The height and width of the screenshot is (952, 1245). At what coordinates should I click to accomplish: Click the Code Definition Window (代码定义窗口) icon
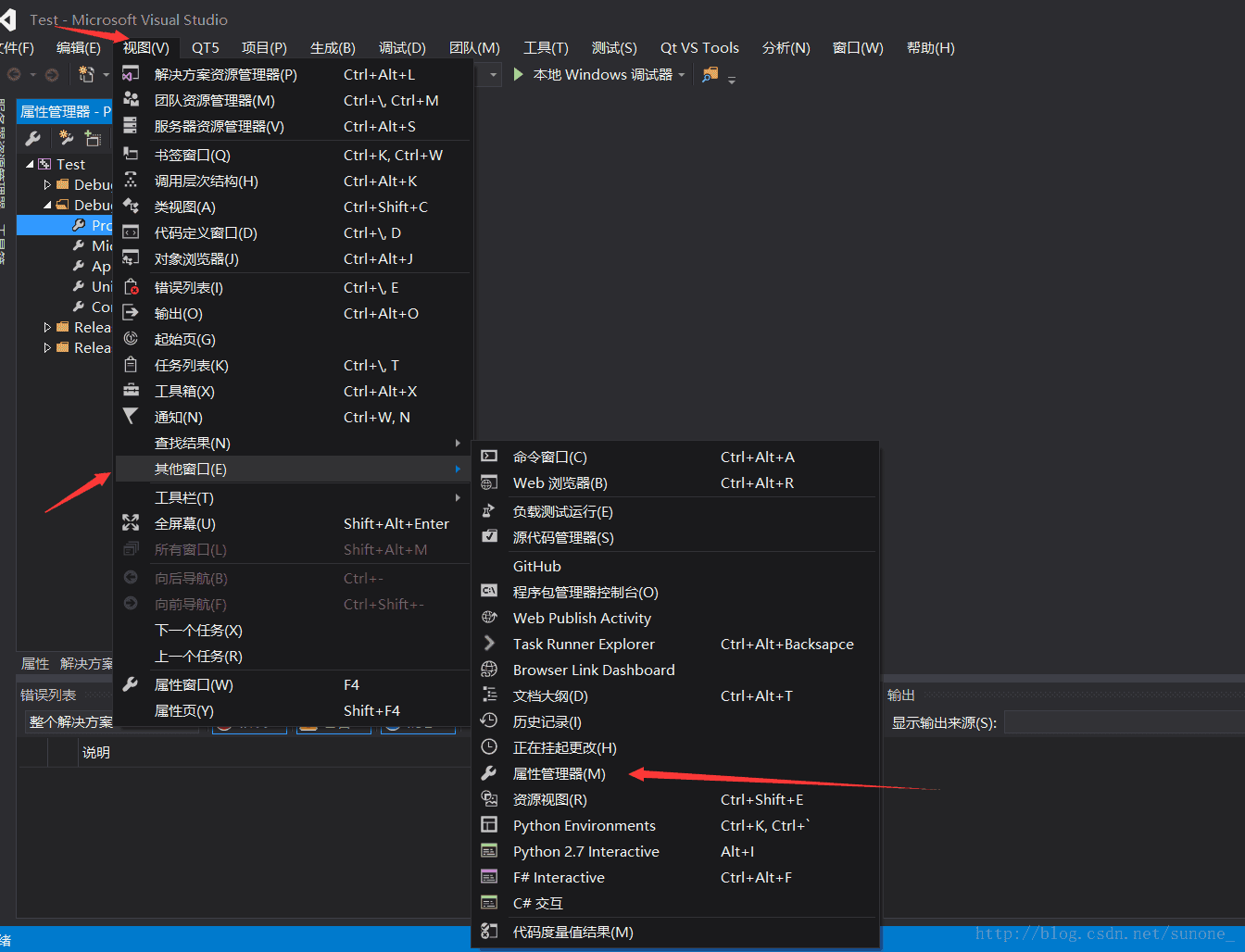tap(131, 232)
